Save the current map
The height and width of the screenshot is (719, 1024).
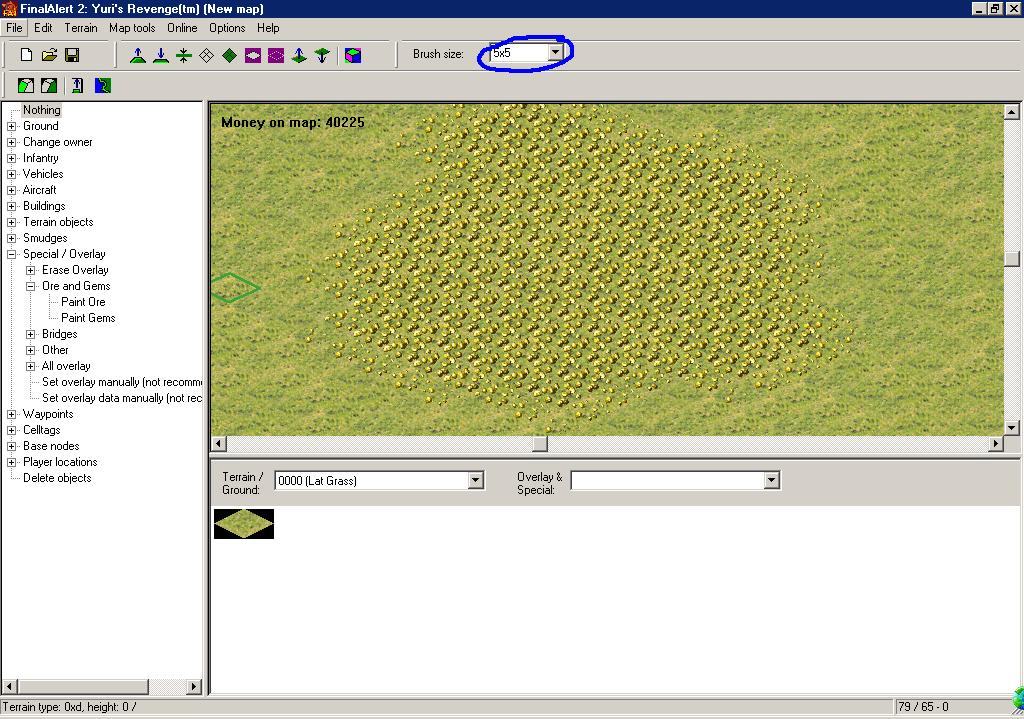coord(73,55)
